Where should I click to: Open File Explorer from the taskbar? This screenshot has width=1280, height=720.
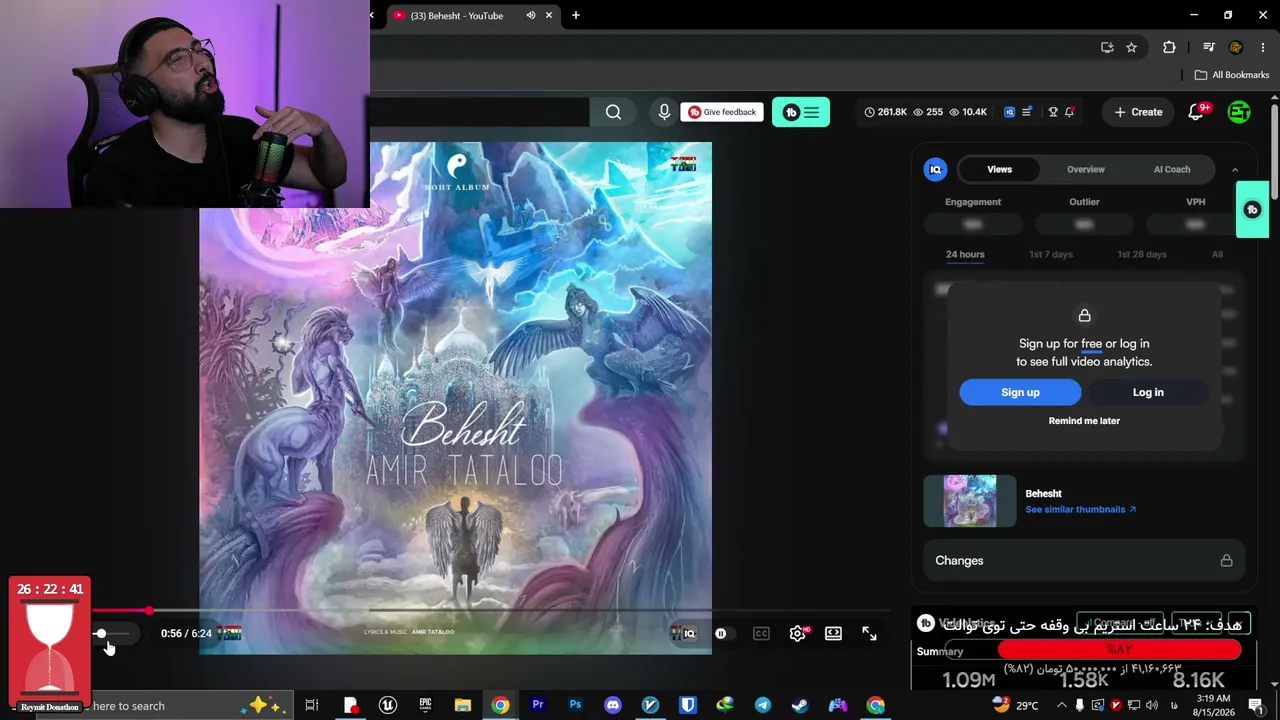tap(462, 705)
